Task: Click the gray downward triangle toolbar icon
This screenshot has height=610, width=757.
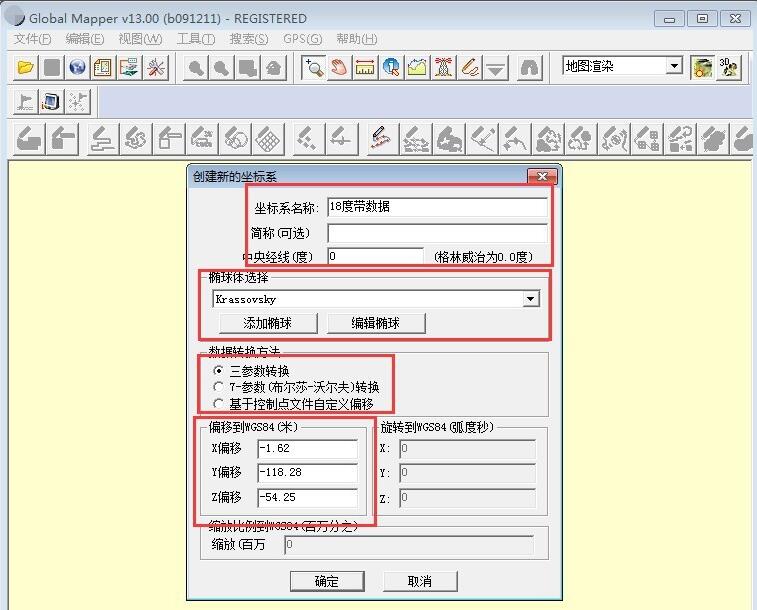Action: coord(495,67)
